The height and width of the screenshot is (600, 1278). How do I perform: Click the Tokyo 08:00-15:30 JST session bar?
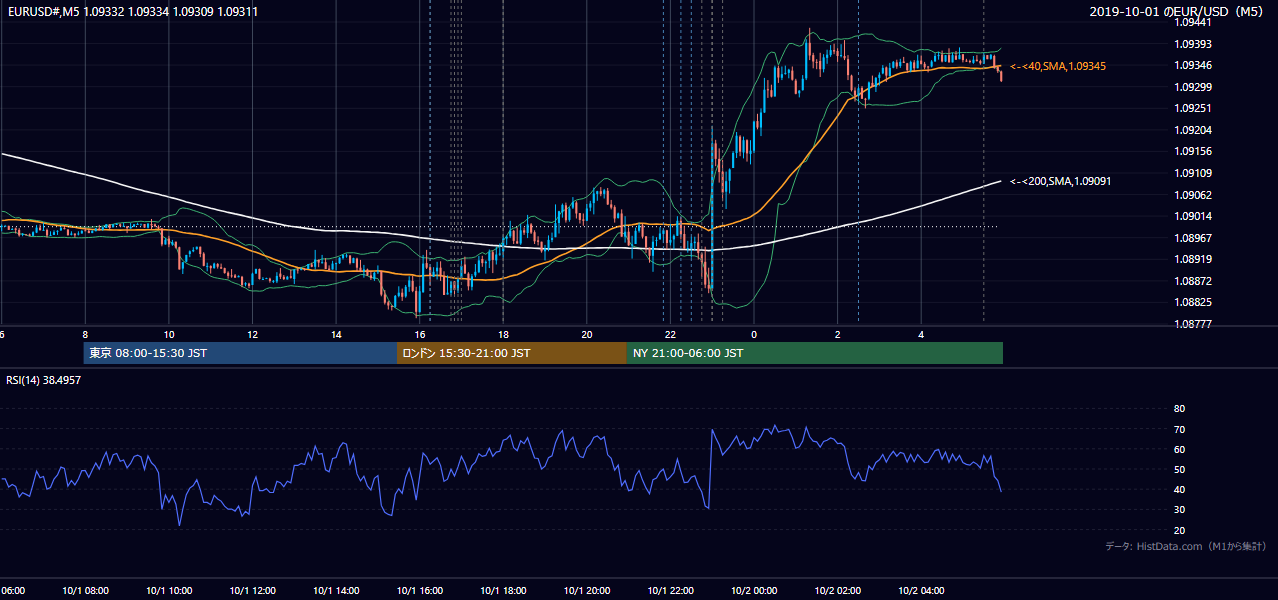pos(240,353)
